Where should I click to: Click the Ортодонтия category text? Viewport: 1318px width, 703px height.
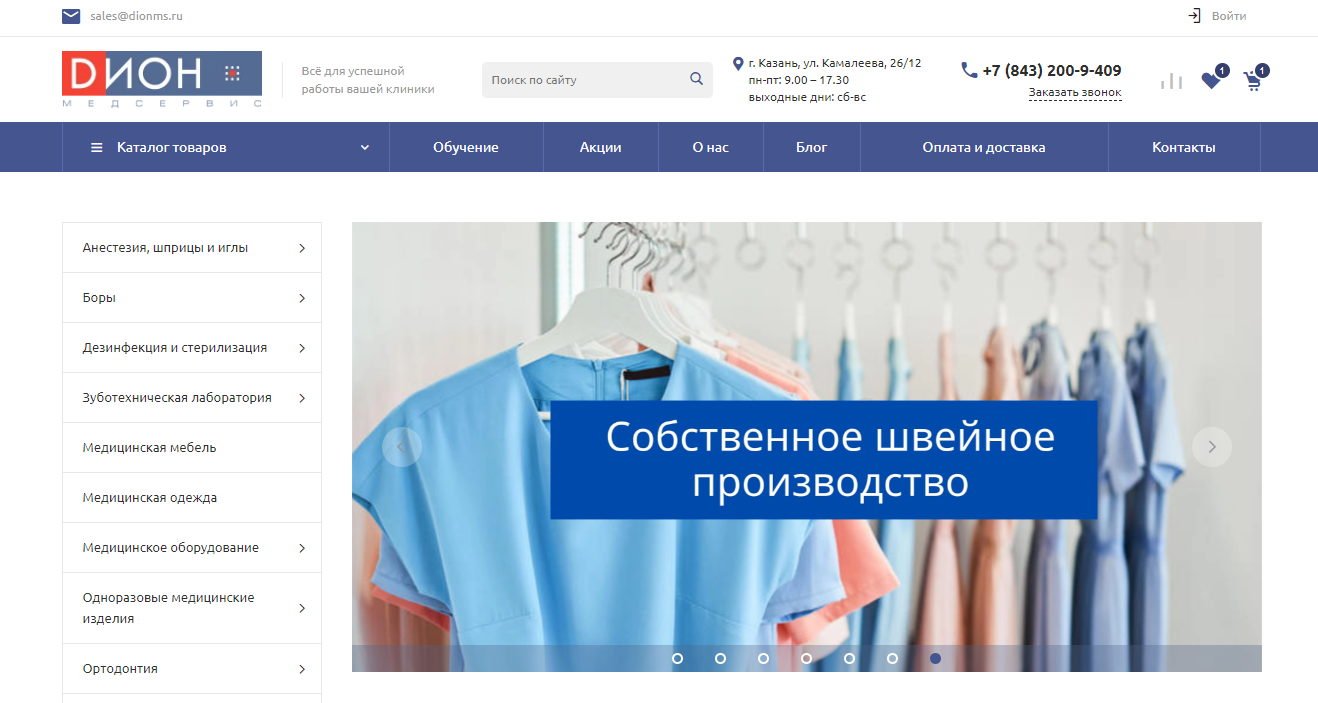tap(120, 669)
